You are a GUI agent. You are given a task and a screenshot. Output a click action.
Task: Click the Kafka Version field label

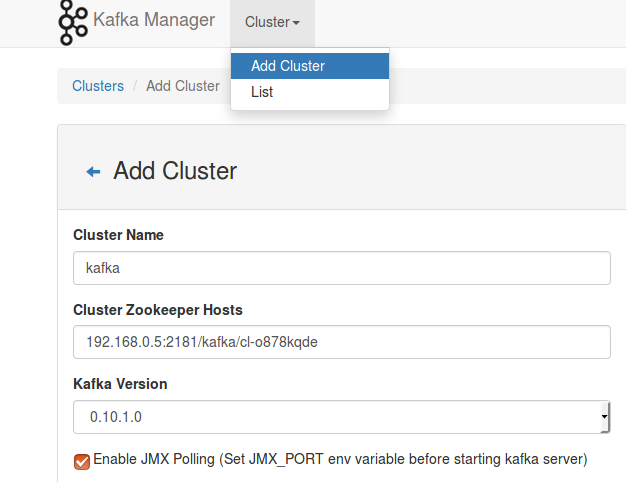120,384
